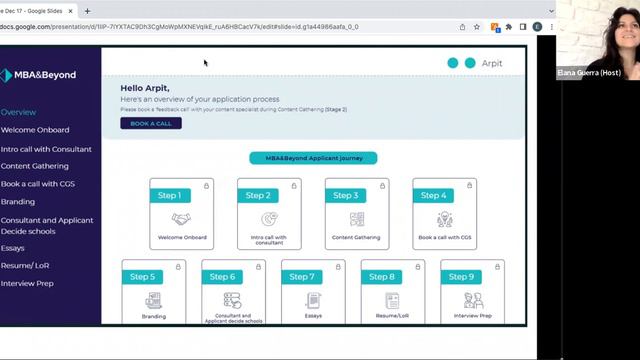Click the Essays document icon

313,301
